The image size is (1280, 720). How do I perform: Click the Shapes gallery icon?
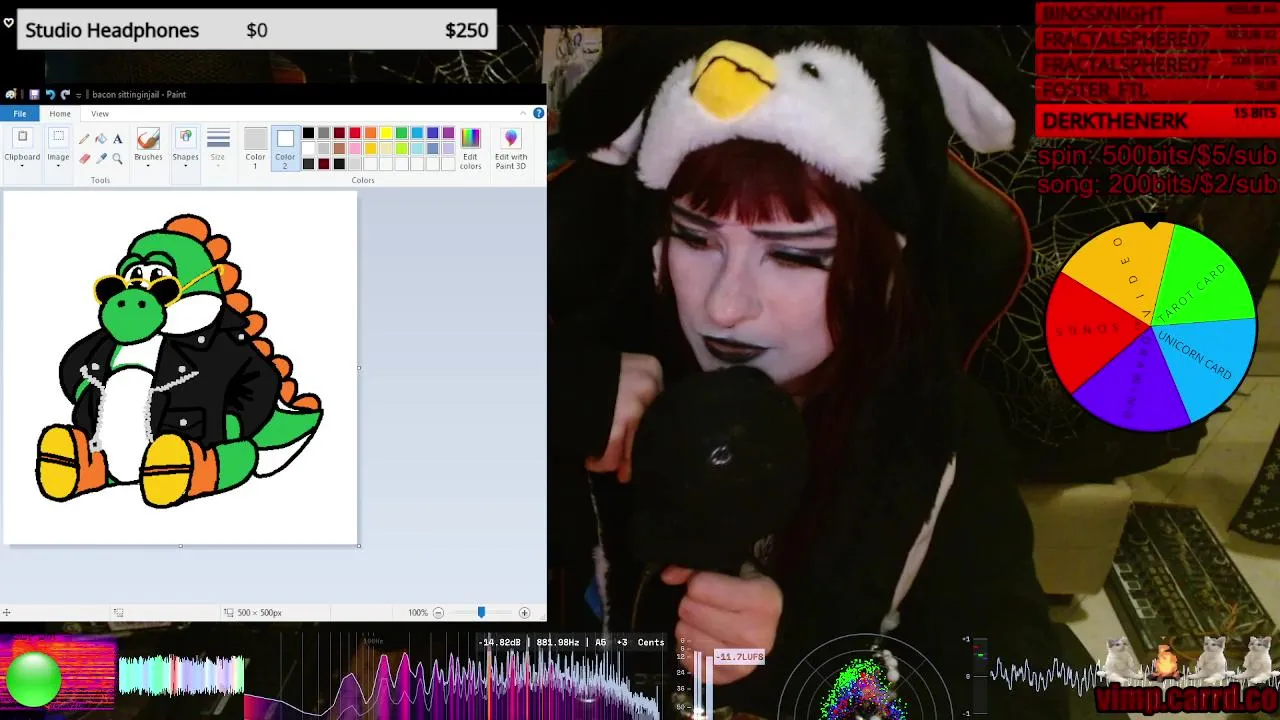[185, 136]
